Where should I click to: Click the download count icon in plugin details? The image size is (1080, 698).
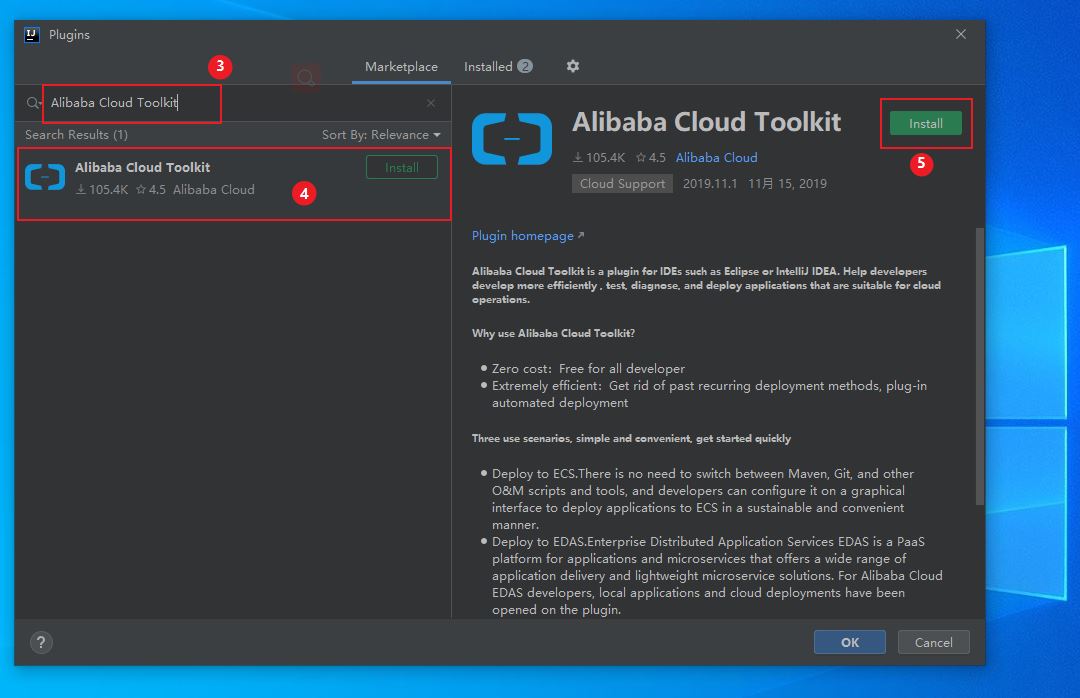click(x=578, y=158)
